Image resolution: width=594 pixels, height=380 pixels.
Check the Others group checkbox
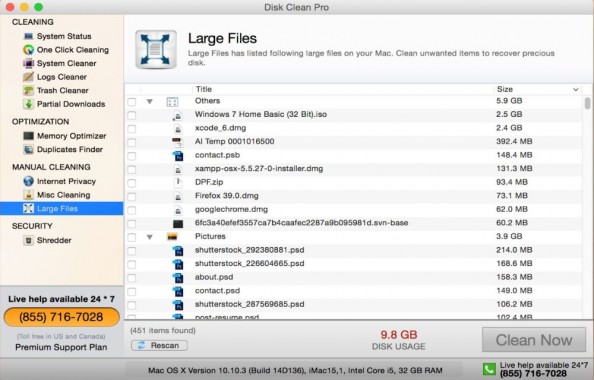[131, 102]
